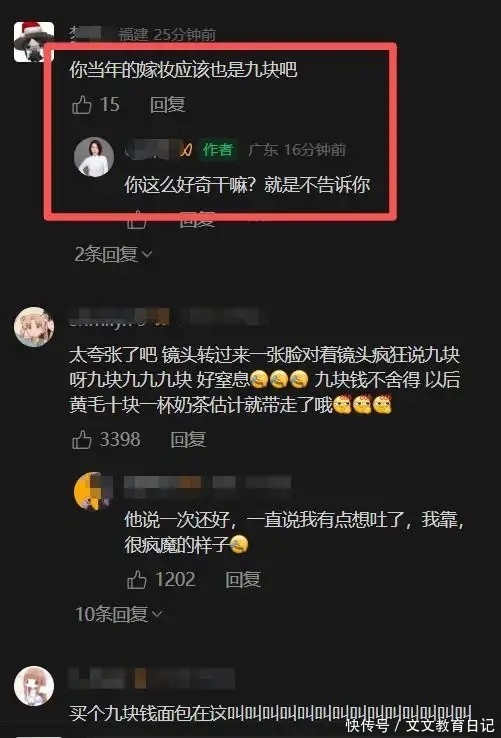Reply under the author's response
This screenshot has height=738, width=501.
click(x=197, y=219)
